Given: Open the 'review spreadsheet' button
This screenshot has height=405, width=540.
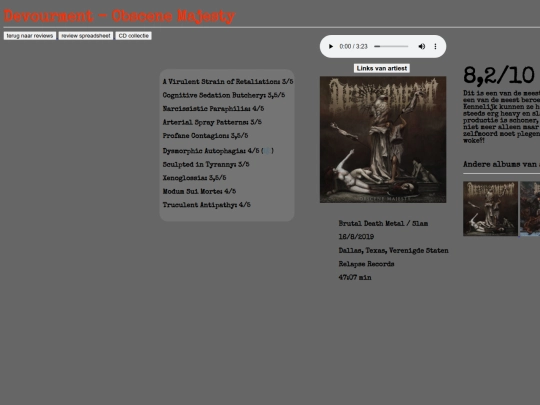Looking at the screenshot, I should coord(86,36).
